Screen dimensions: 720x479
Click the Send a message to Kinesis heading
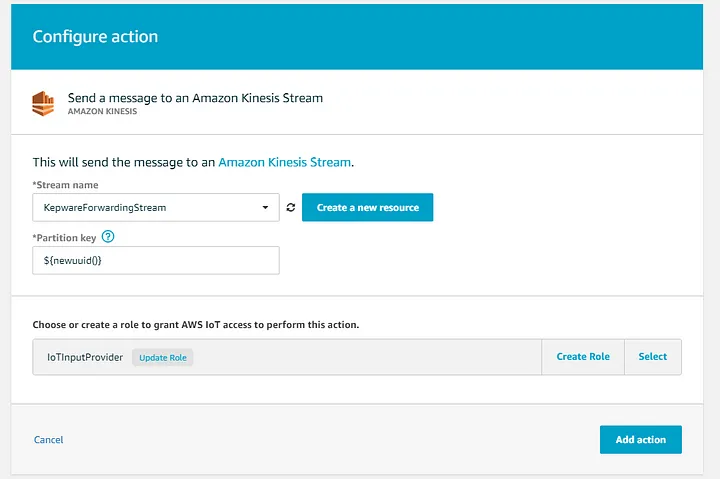pos(195,98)
